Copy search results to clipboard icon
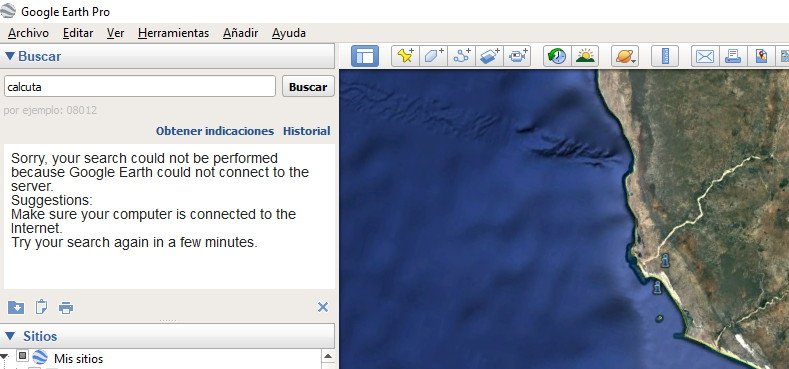 tap(41, 307)
